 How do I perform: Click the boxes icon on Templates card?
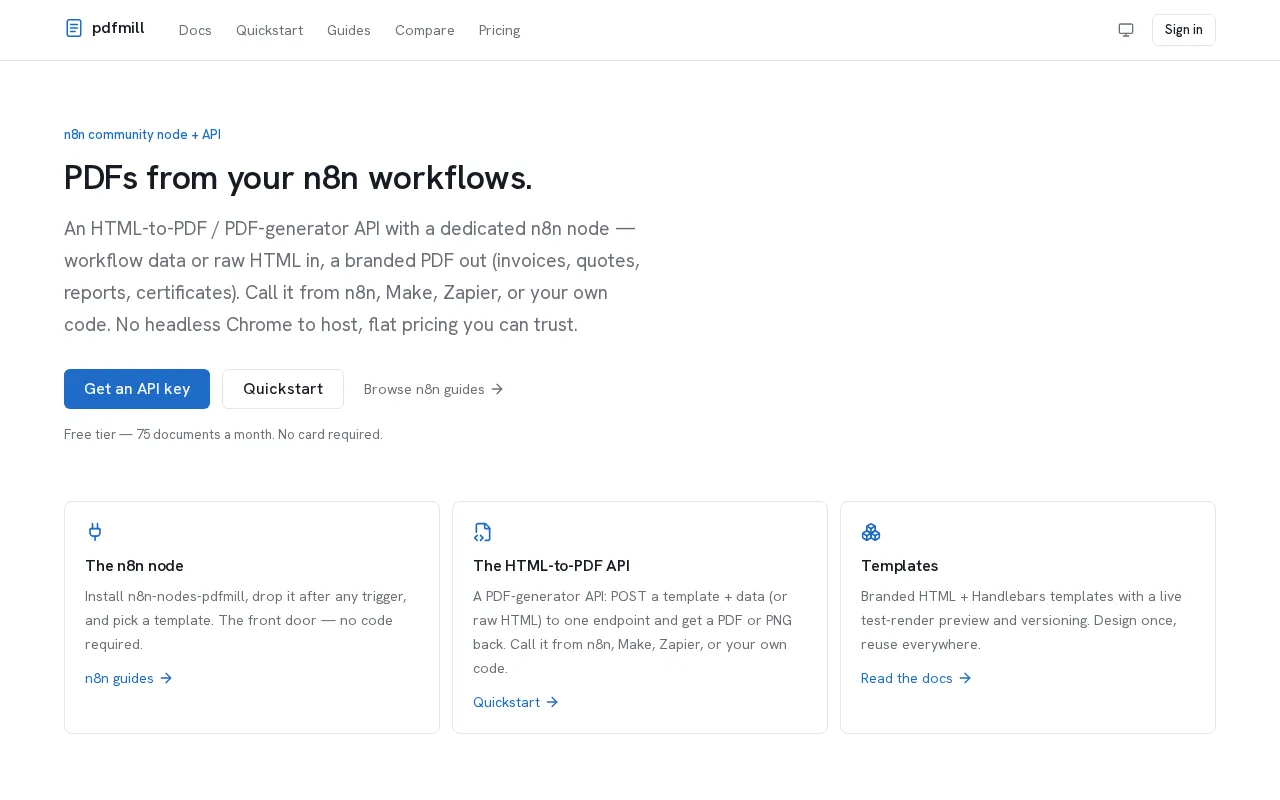point(871,532)
